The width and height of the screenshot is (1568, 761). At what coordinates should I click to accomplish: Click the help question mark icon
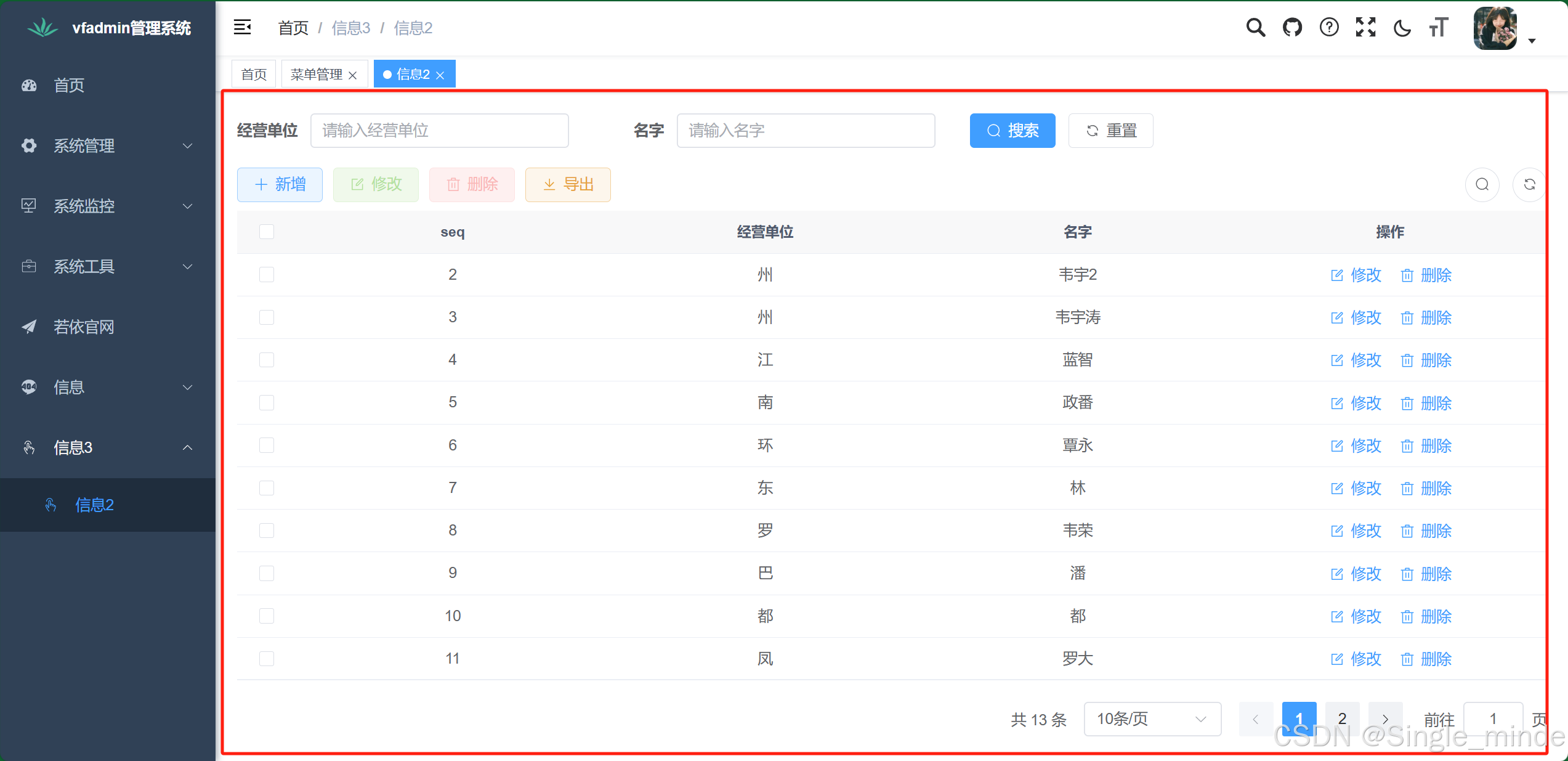1329,28
